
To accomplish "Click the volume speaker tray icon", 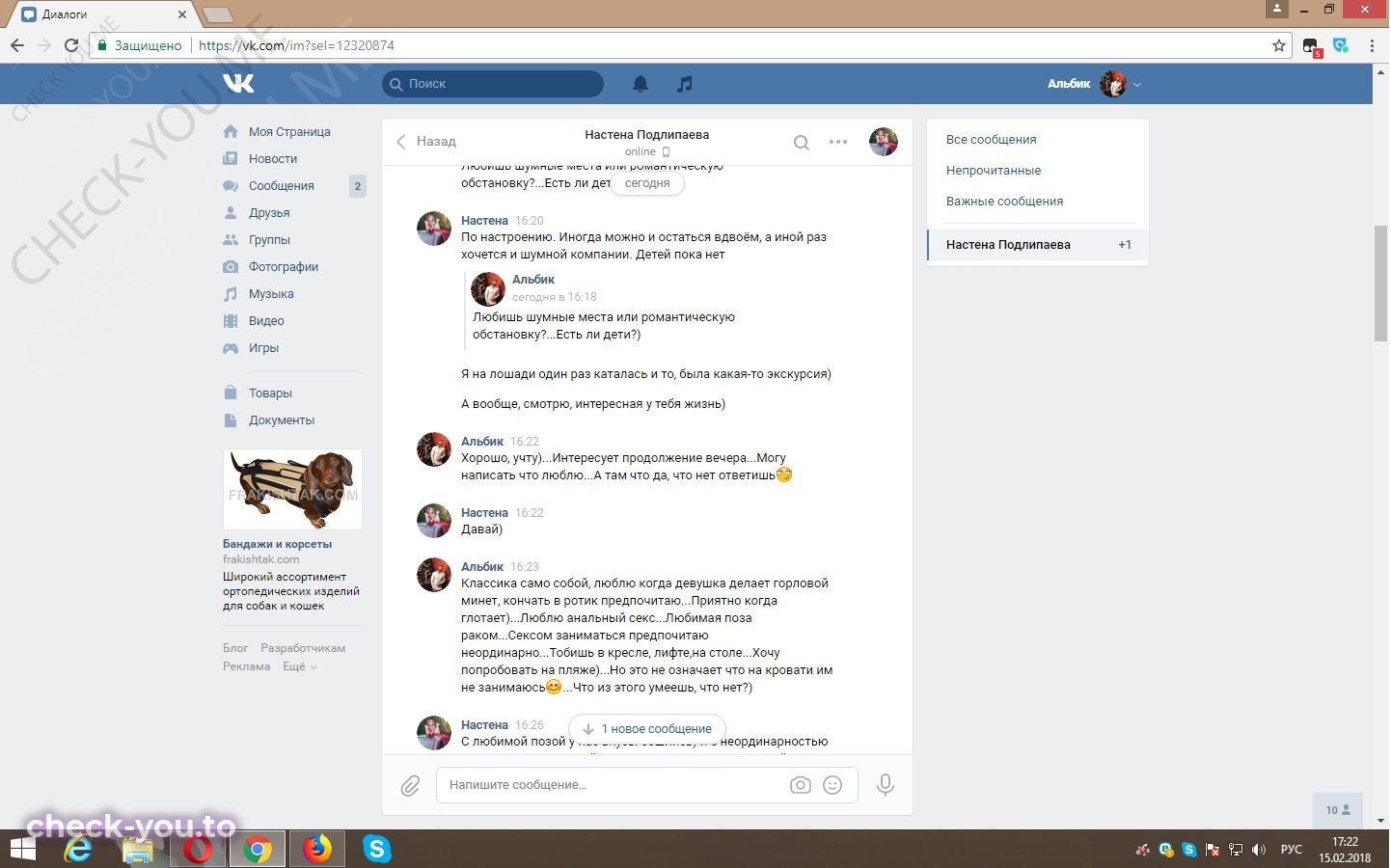I will [x=1258, y=850].
